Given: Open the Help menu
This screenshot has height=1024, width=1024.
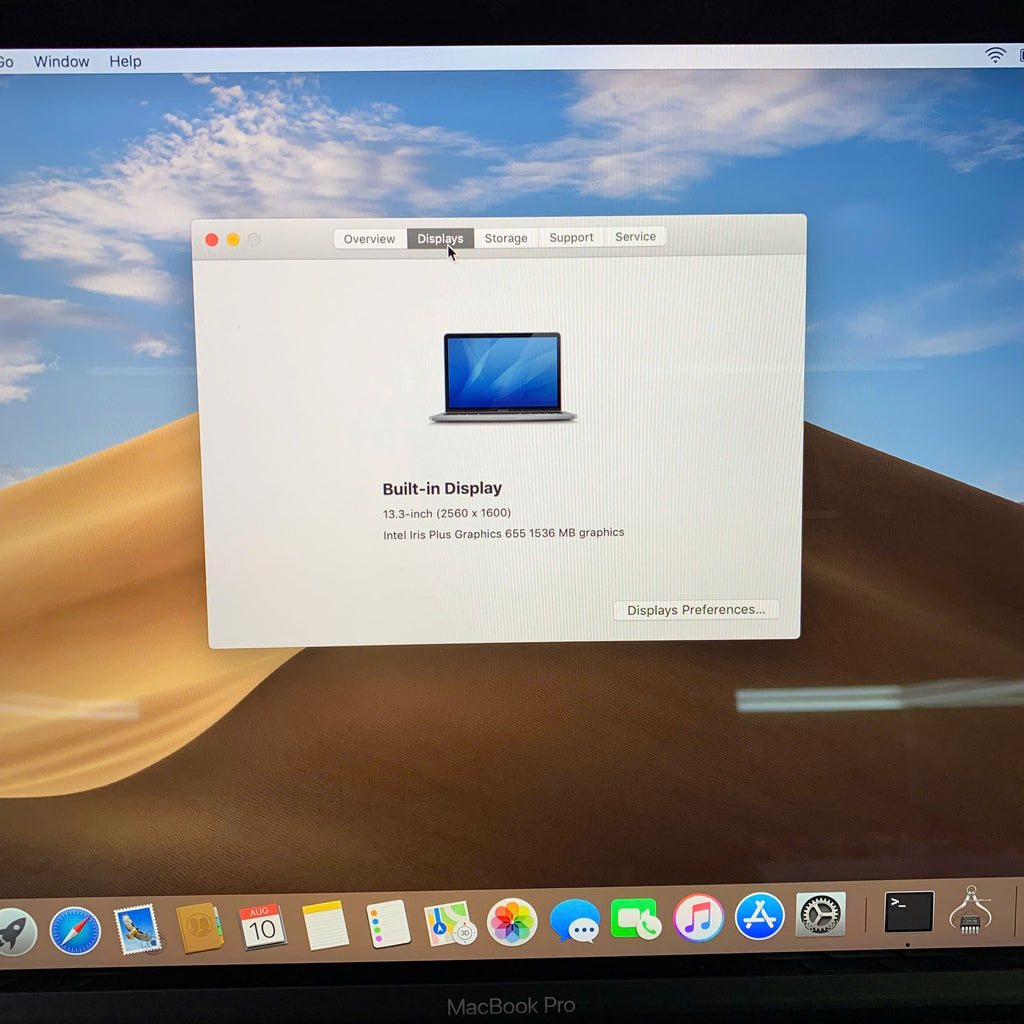Looking at the screenshot, I should (x=125, y=61).
